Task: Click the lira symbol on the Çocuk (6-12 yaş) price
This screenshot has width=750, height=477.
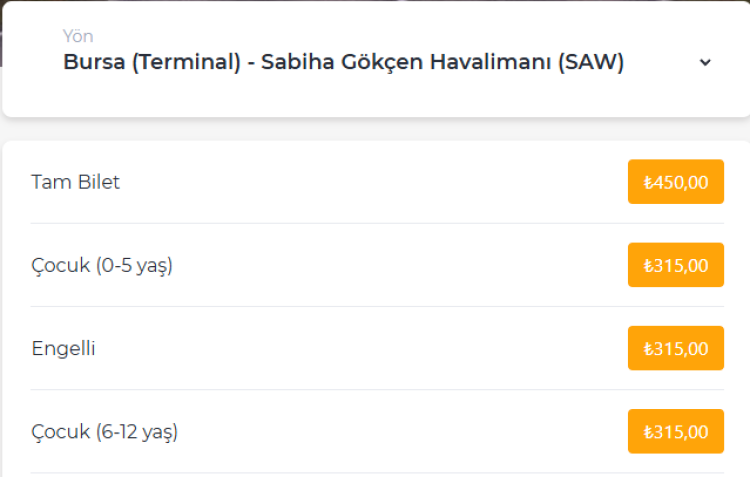Action: [648, 432]
